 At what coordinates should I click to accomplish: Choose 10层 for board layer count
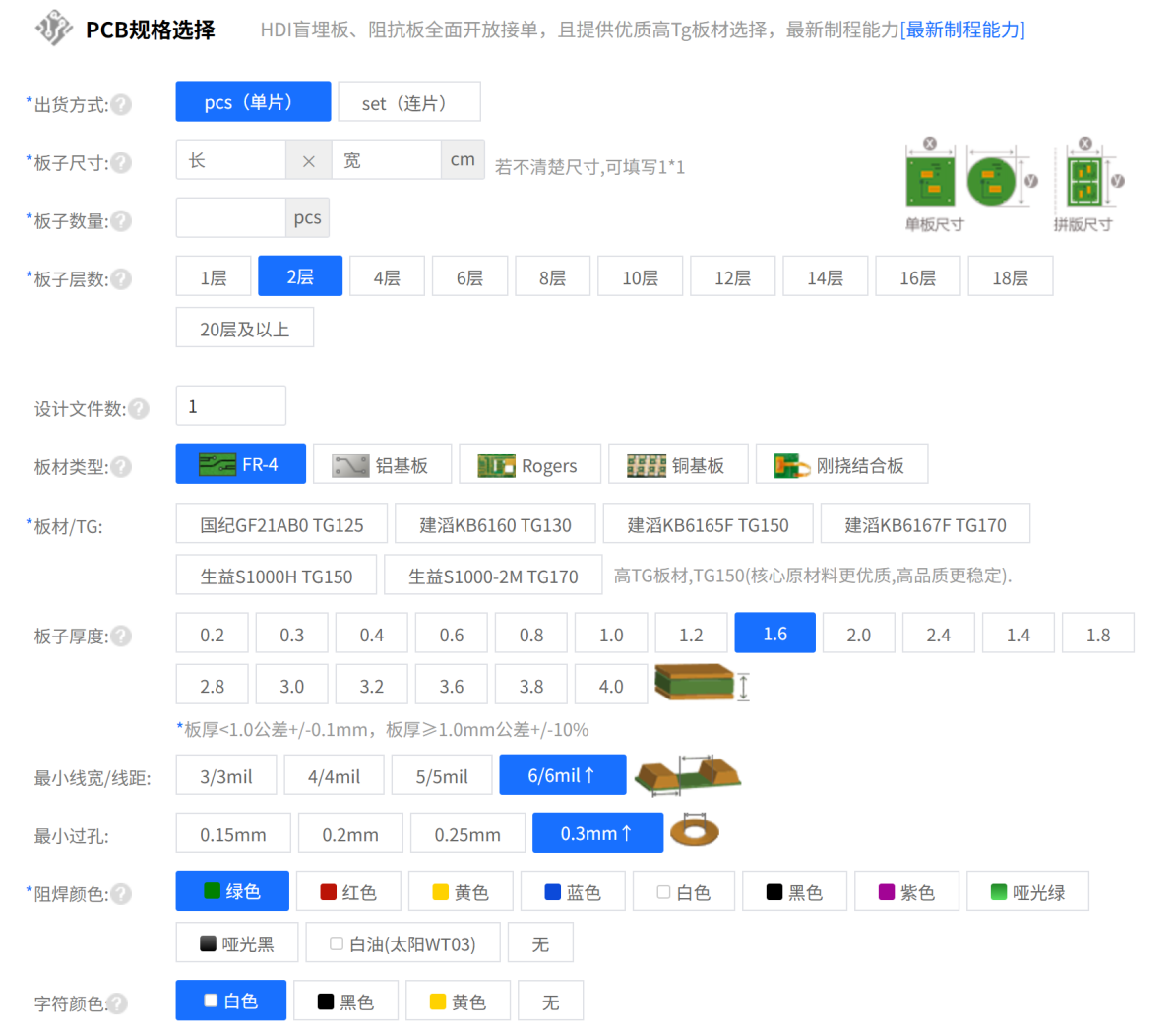coord(640,275)
